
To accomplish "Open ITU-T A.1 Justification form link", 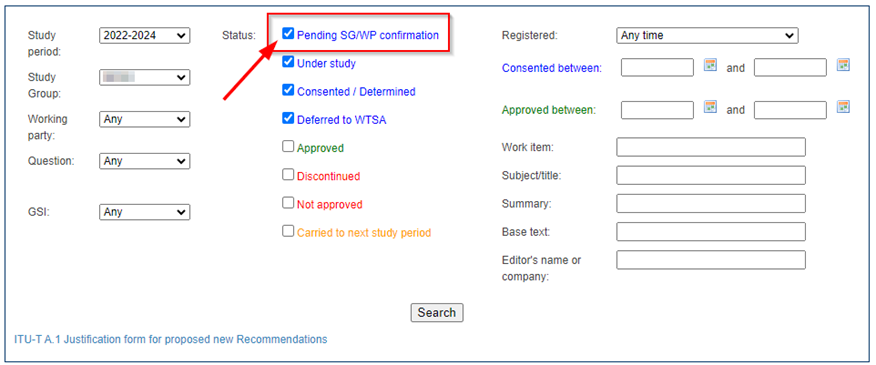I will (170, 339).
